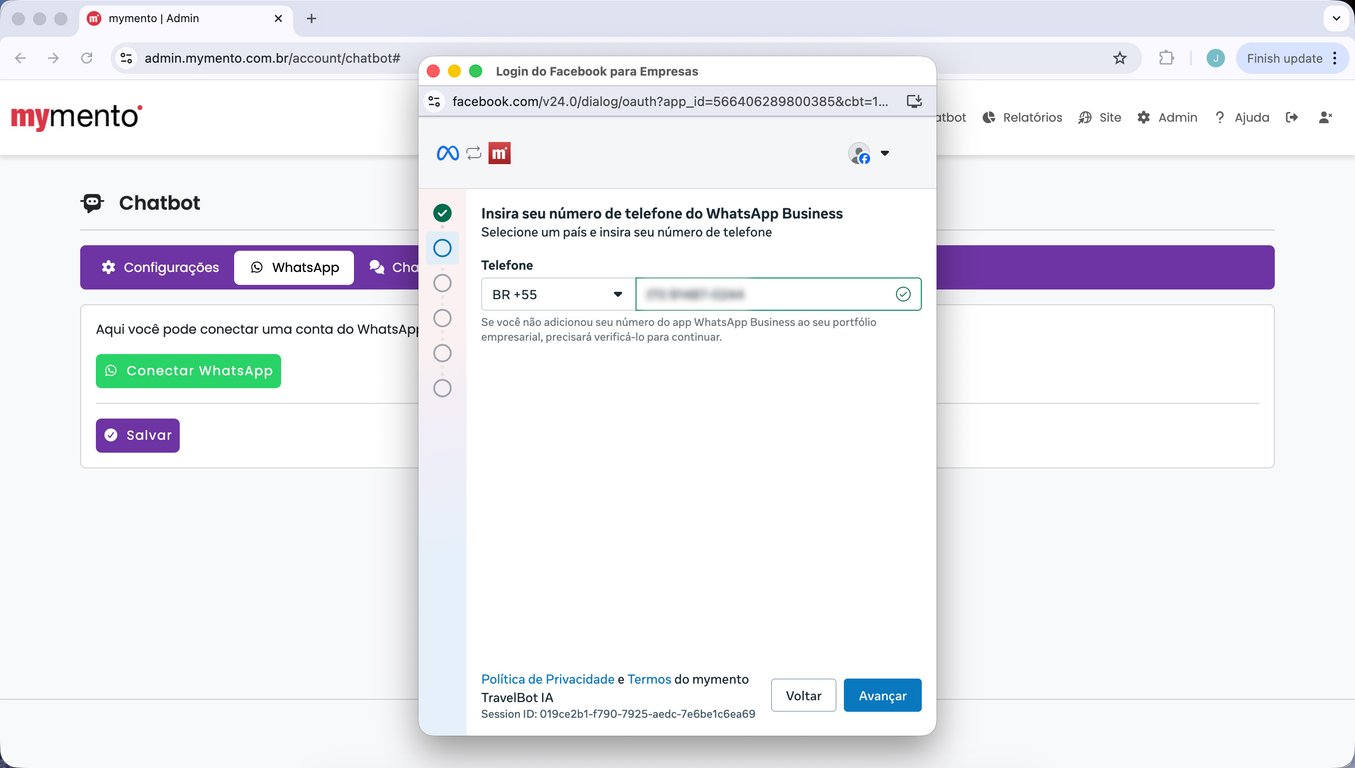Screen dimensions: 1355x768
Task: Close the mymento | Admin tab
Action: [x=278, y=18]
